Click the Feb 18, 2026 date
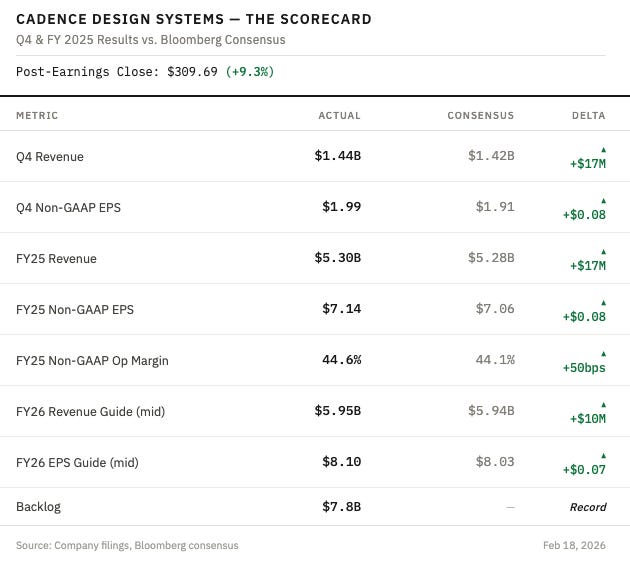The width and height of the screenshot is (630, 562). click(575, 545)
